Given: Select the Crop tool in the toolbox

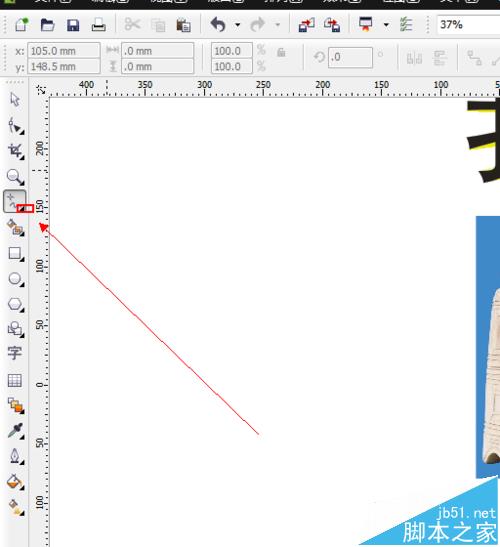Looking at the screenshot, I should point(16,151).
